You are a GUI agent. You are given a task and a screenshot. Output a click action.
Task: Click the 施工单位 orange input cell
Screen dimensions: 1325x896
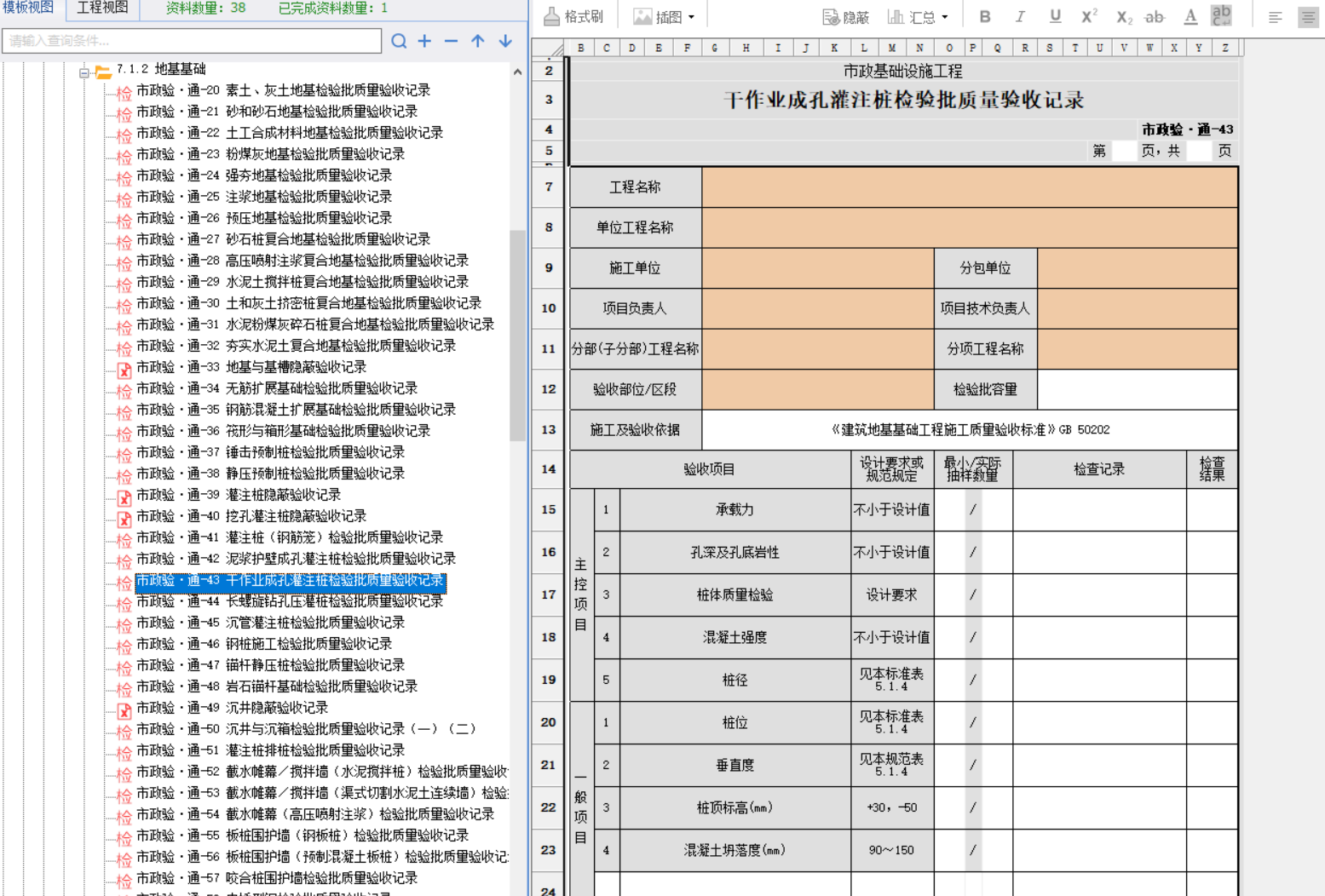point(818,268)
